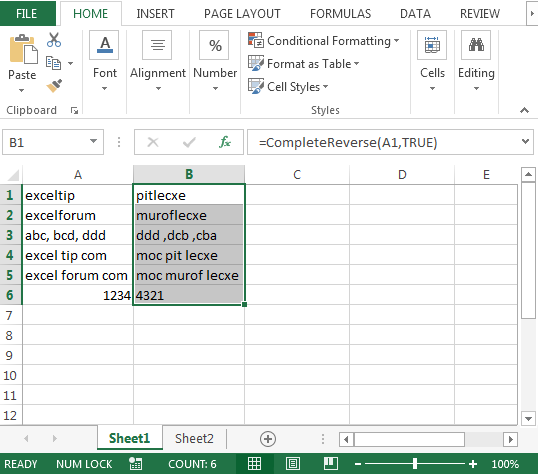Switch to Page Break Preview

tap(331, 464)
